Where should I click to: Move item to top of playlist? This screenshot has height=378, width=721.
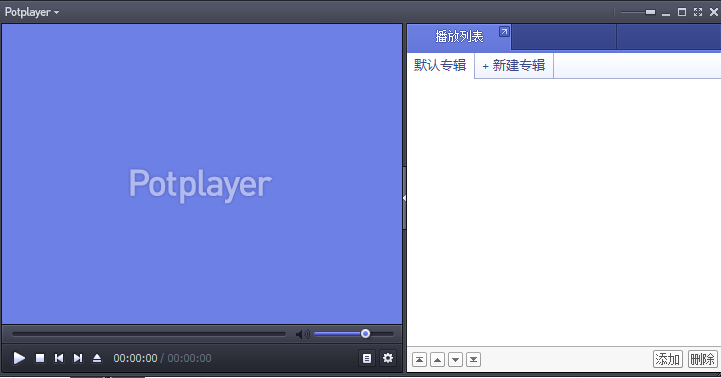pos(419,360)
